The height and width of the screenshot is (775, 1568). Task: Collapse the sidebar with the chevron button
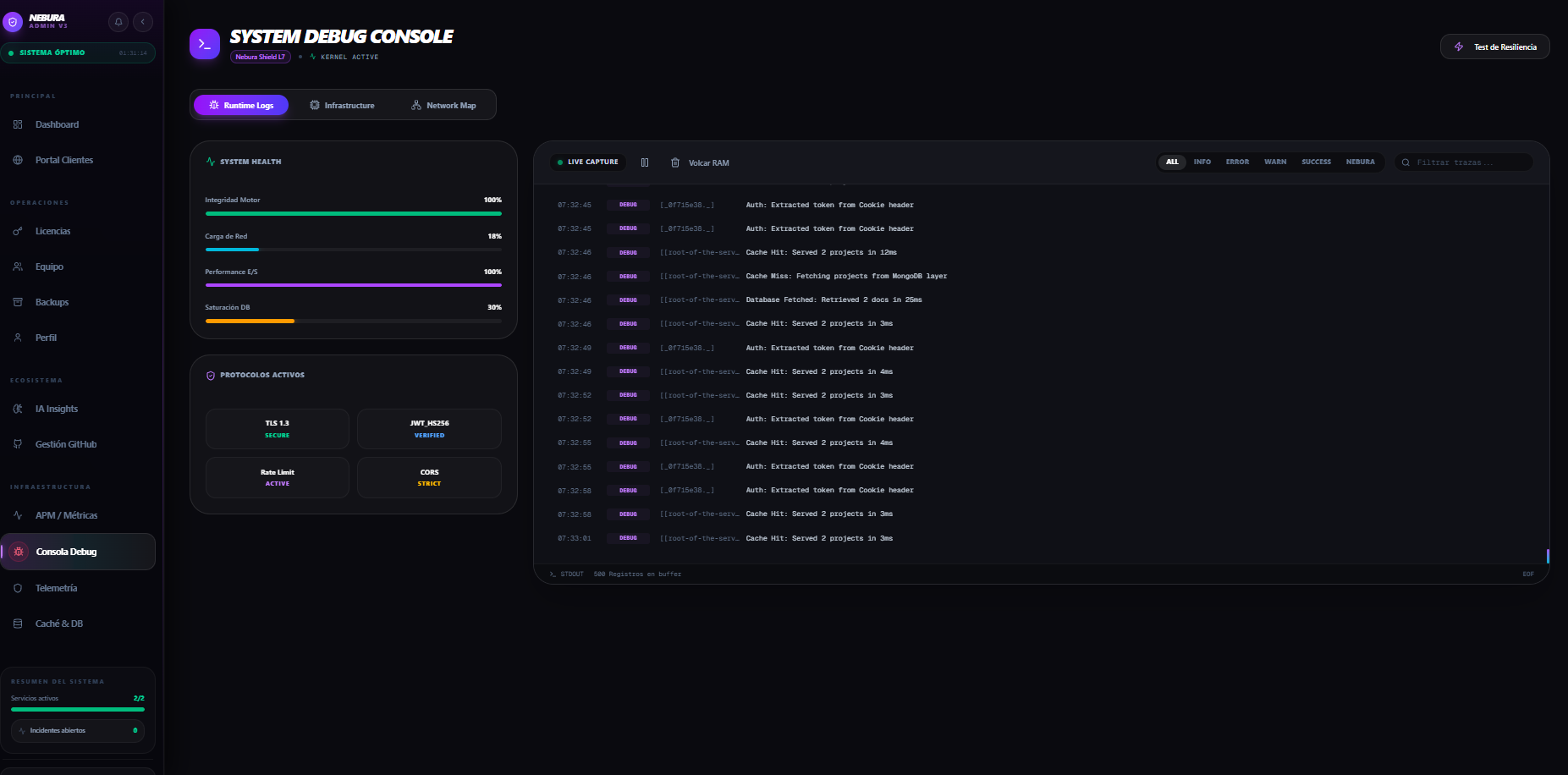pos(143,22)
